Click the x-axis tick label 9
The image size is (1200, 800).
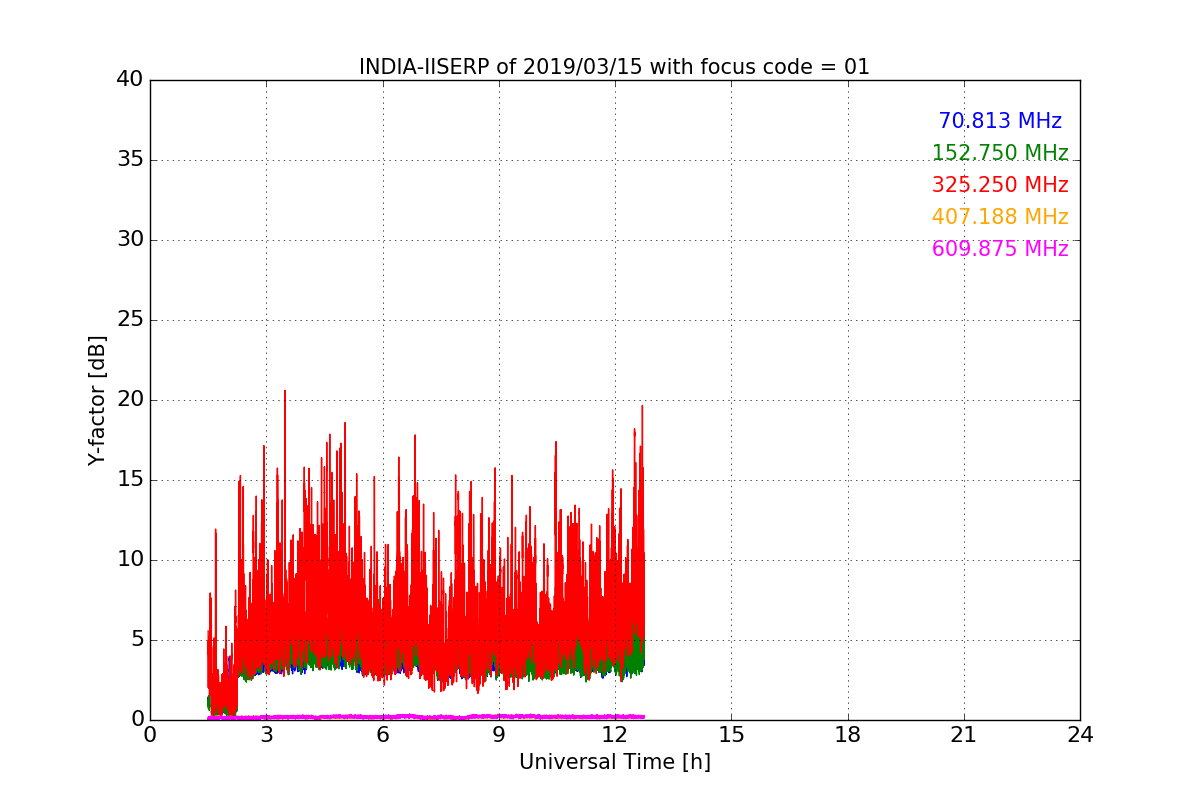pos(499,734)
